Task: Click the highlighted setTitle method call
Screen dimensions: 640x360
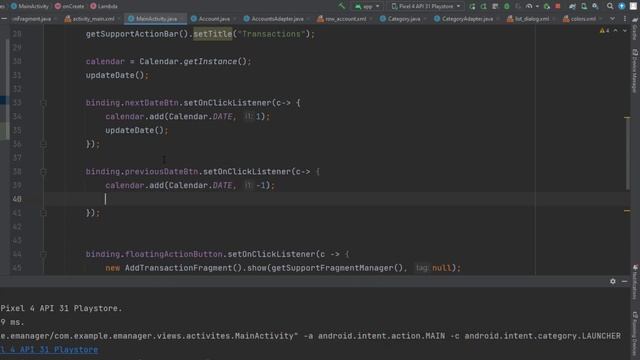Action: (x=213, y=34)
